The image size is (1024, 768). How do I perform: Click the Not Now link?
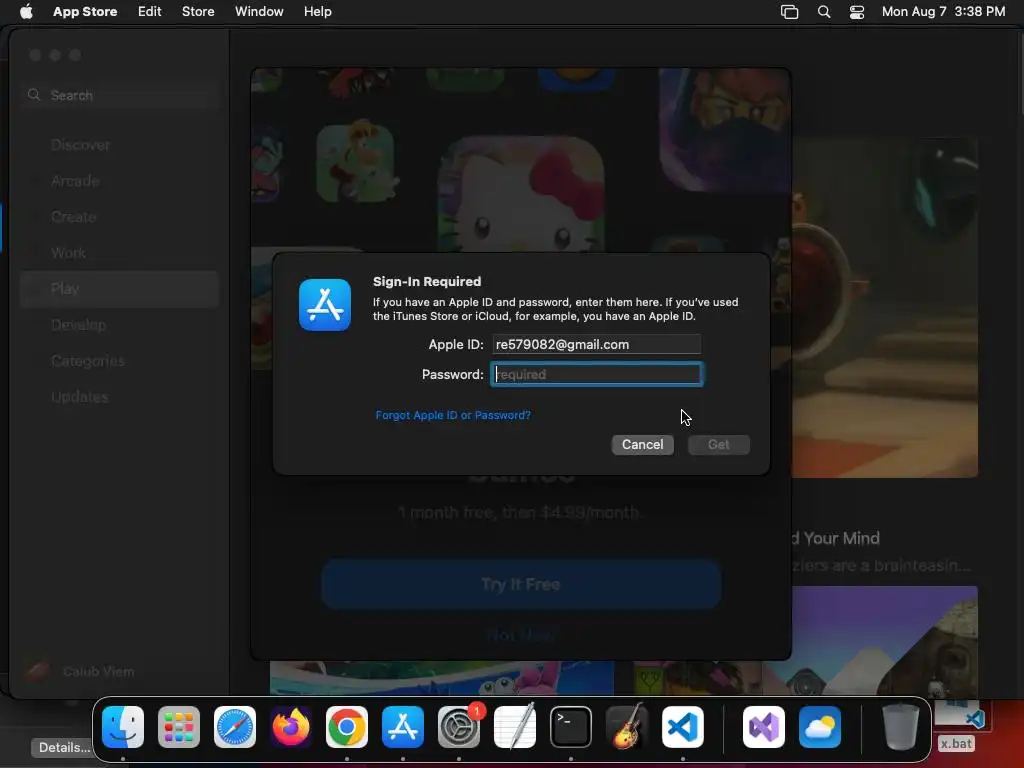click(521, 635)
